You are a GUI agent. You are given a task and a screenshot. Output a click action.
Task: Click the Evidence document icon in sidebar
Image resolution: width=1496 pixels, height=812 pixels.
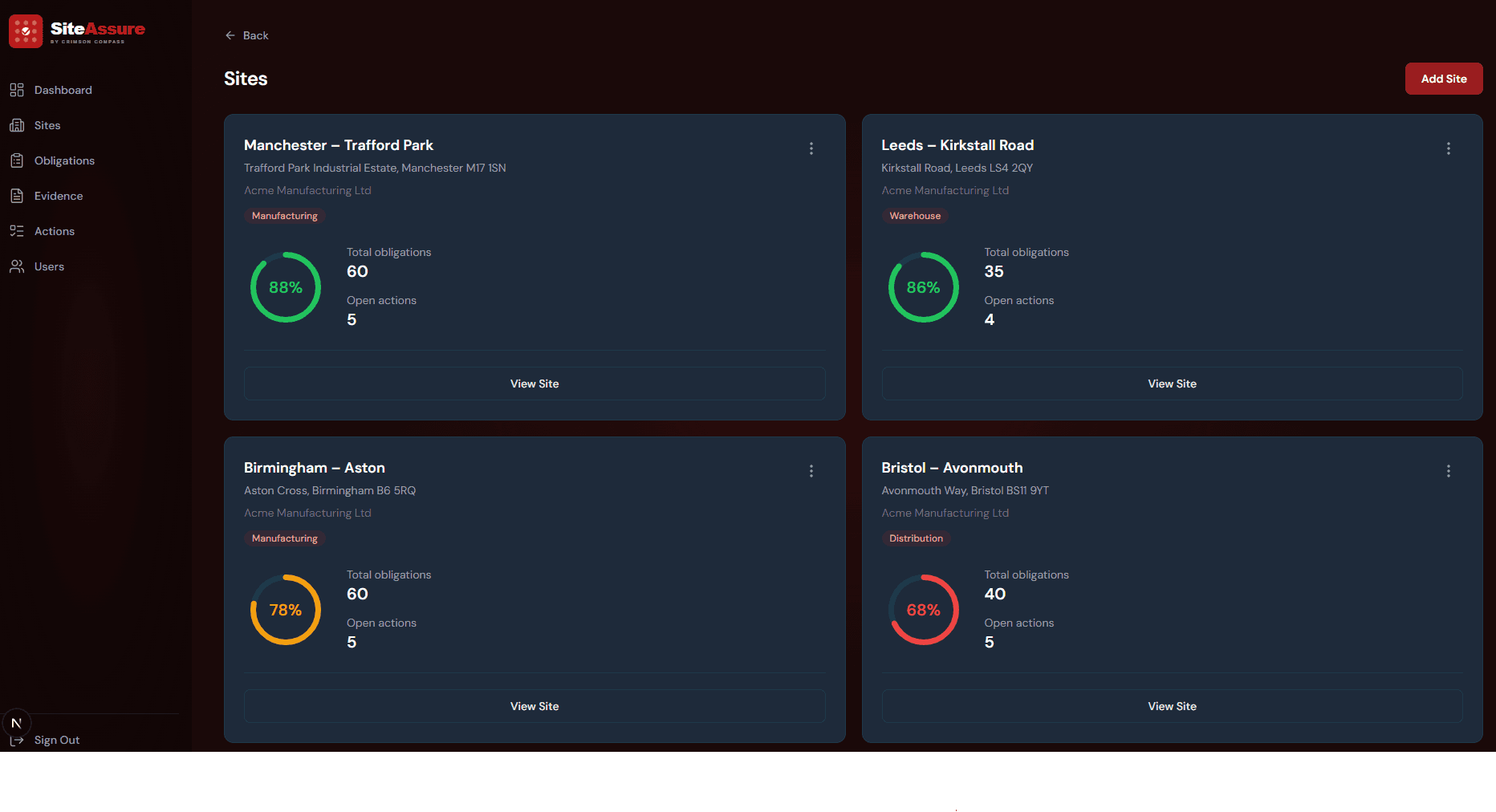(17, 196)
